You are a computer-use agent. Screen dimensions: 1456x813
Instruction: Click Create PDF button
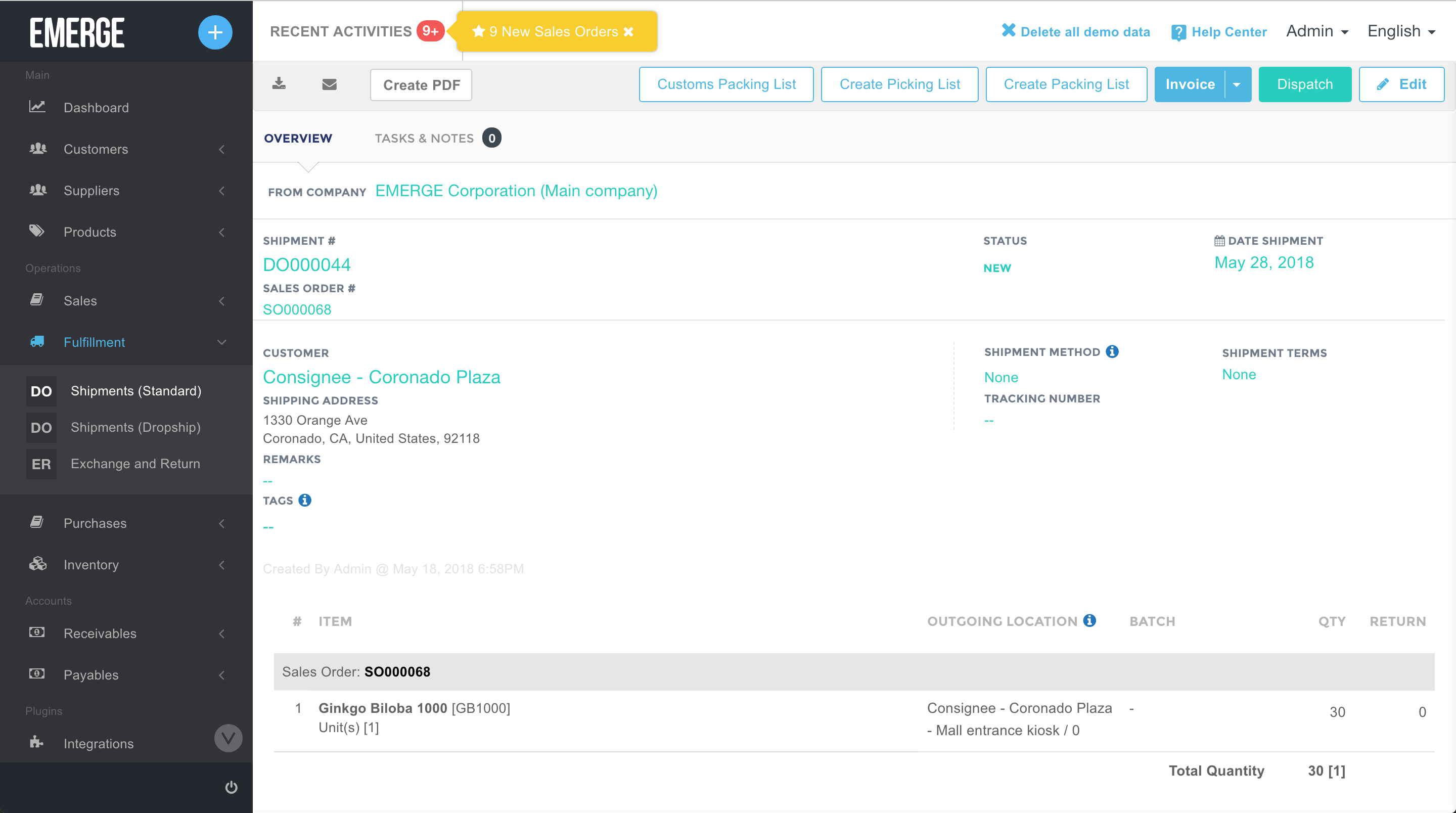click(x=421, y=85)
